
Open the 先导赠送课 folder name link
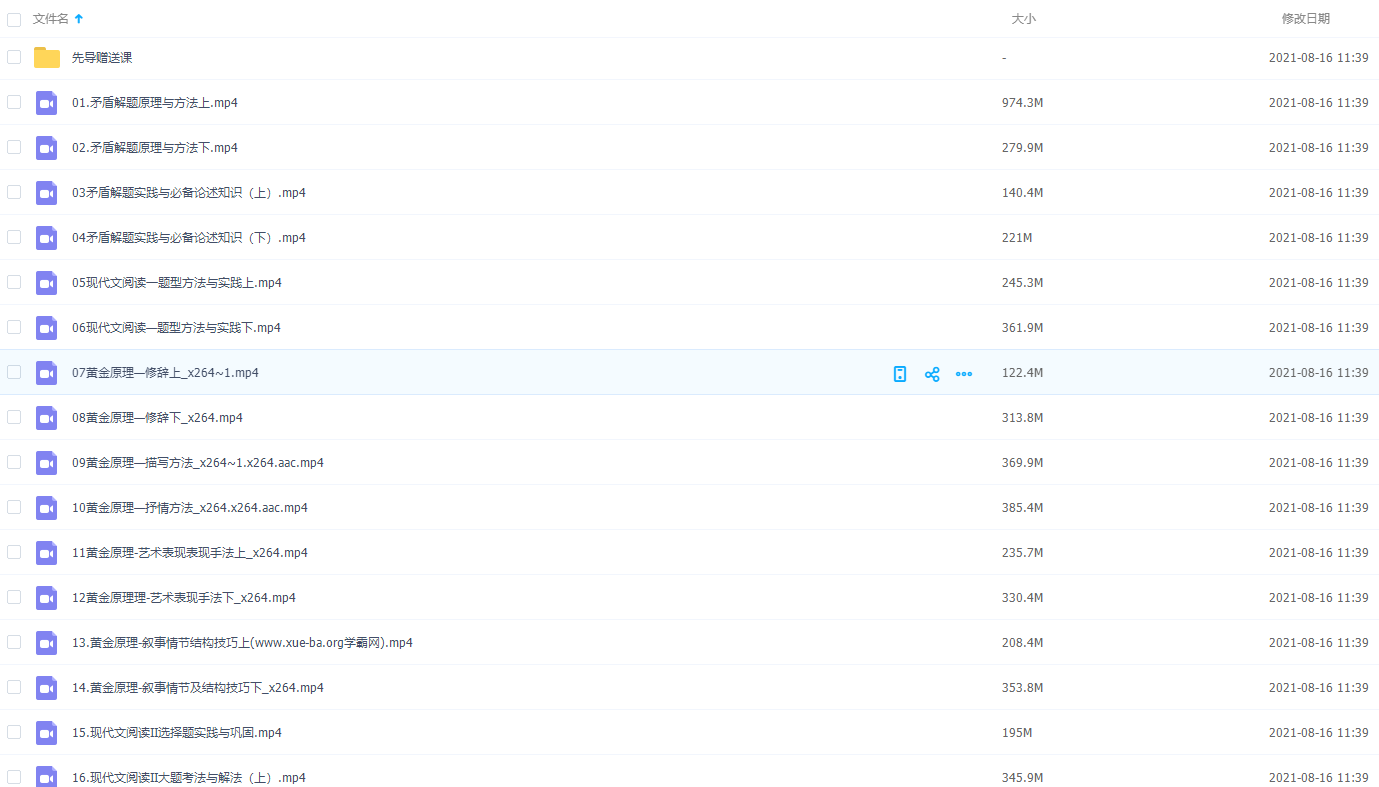[102, 58]
